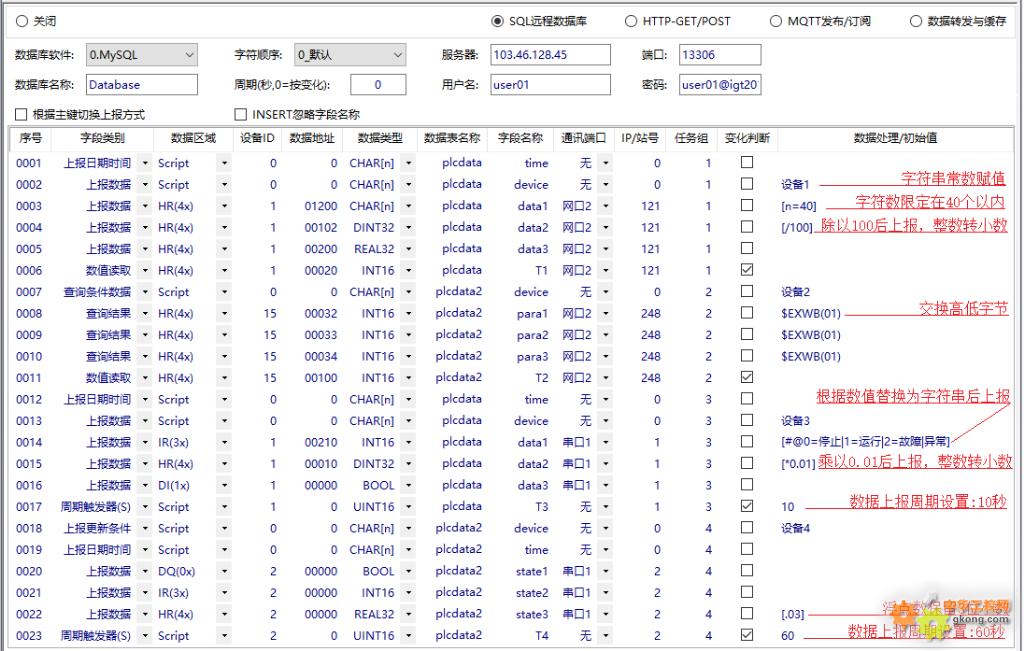
Task: Click the field name cell T4
Action: (541, 636)
